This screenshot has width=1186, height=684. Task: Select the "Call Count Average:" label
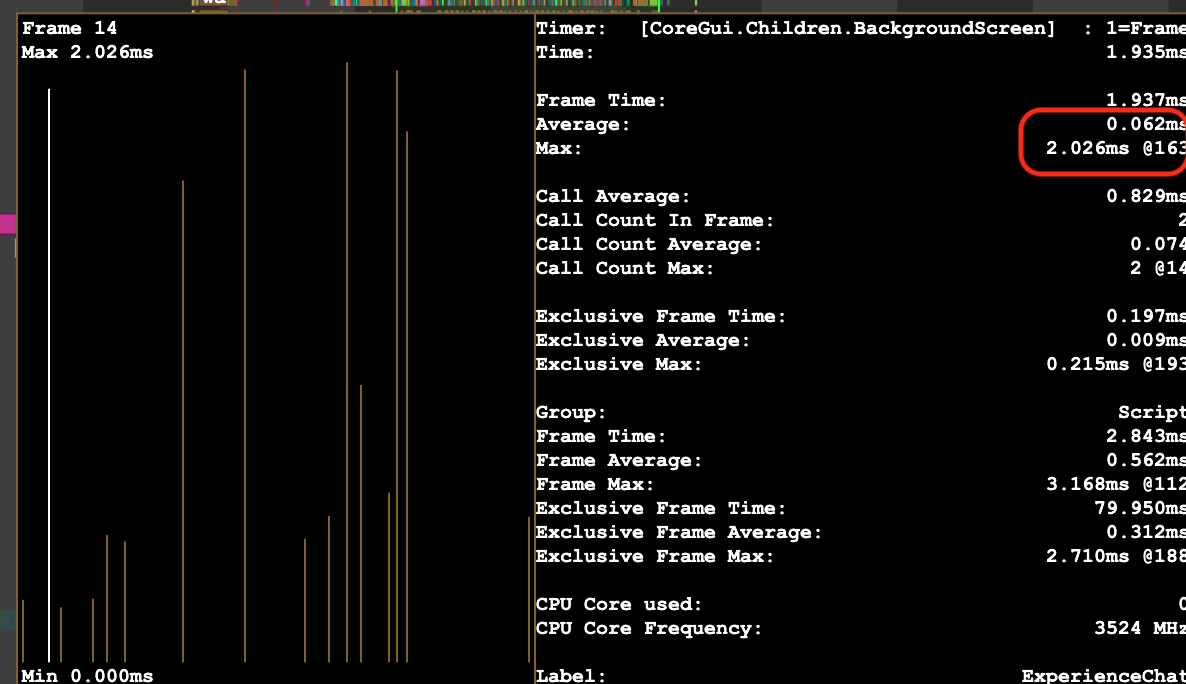coord(649,244)
